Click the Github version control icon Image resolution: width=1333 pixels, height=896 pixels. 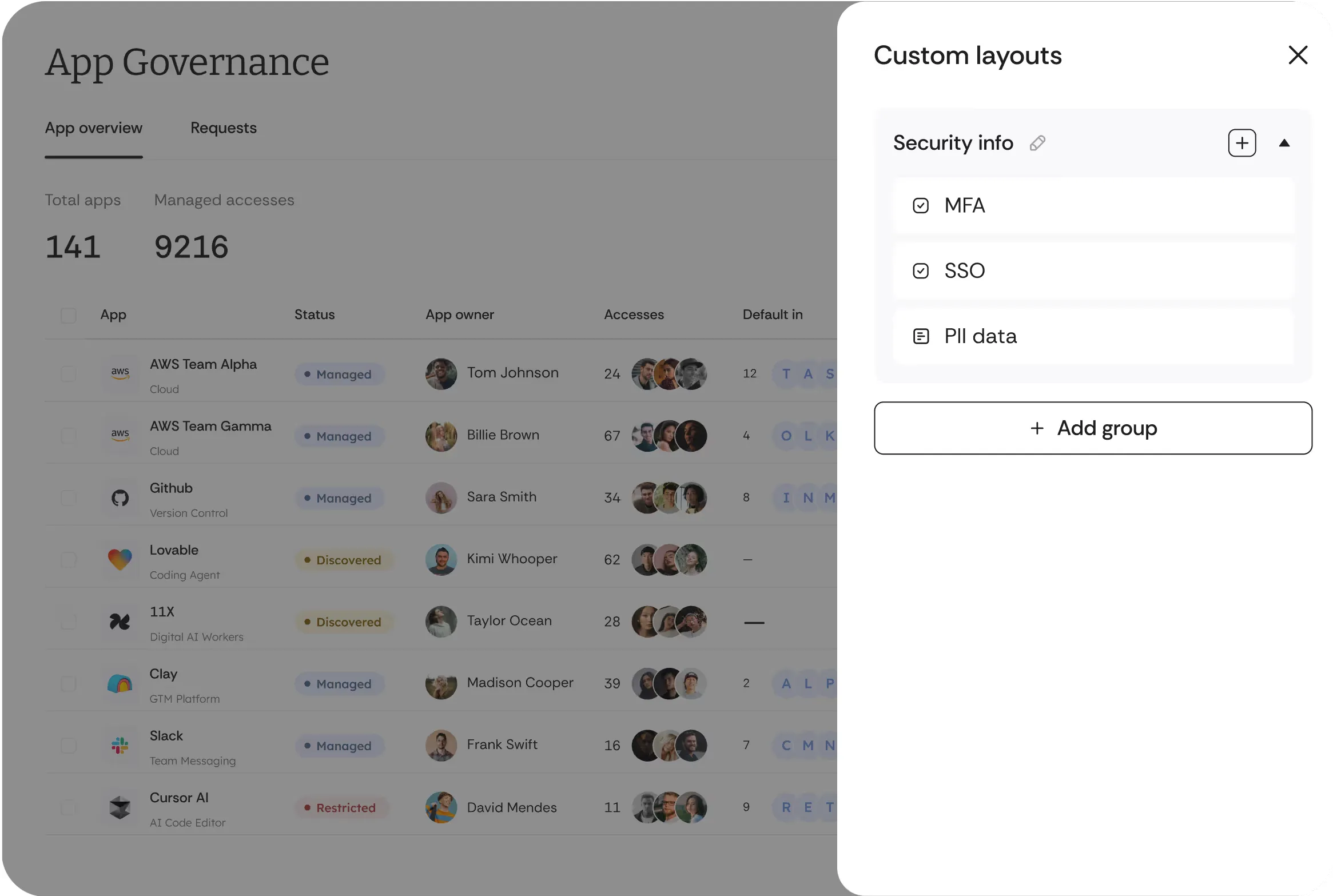(120, 497)
